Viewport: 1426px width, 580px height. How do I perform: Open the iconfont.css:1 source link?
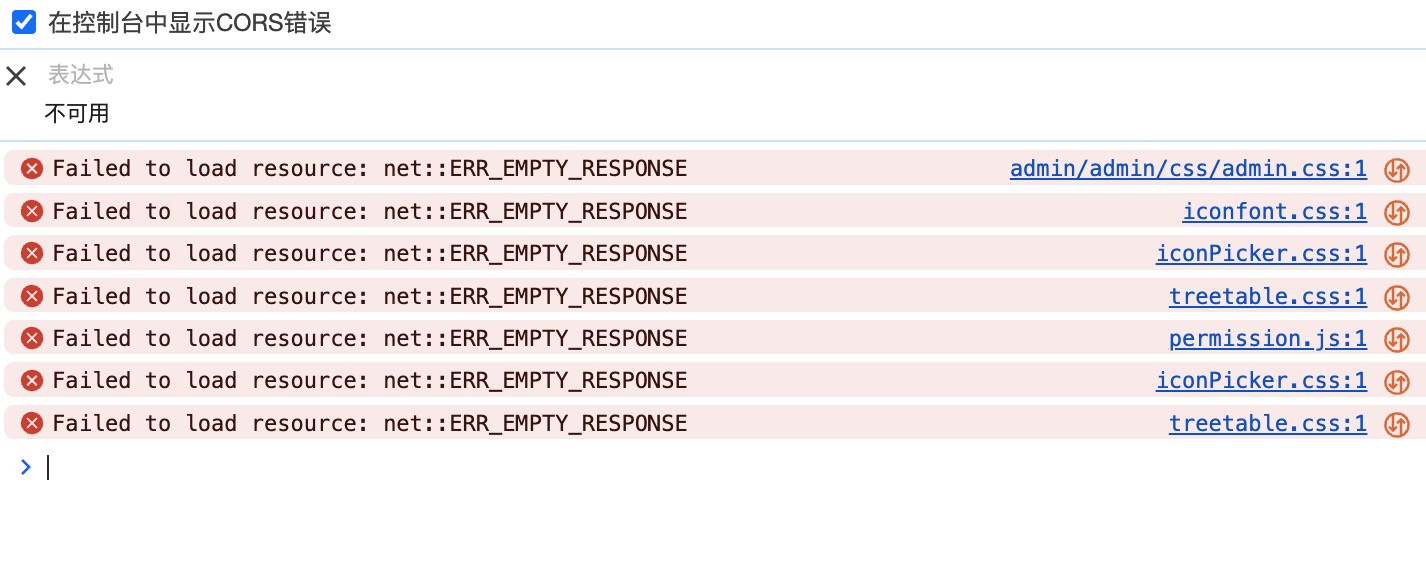click(x=1274, y=211)
